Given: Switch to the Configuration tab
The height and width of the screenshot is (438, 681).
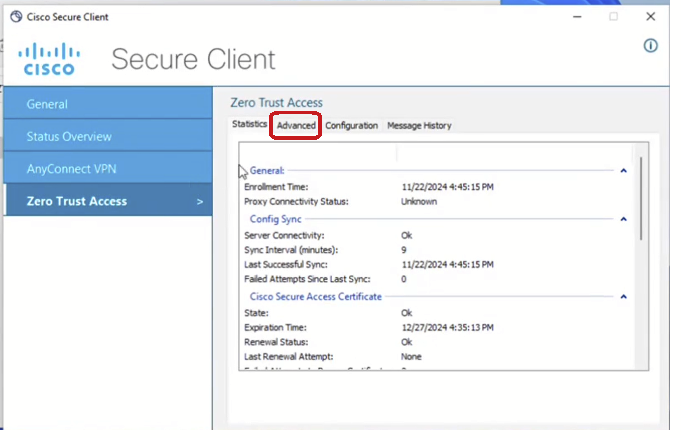Looking at the screenshot, I should point(351,126).
